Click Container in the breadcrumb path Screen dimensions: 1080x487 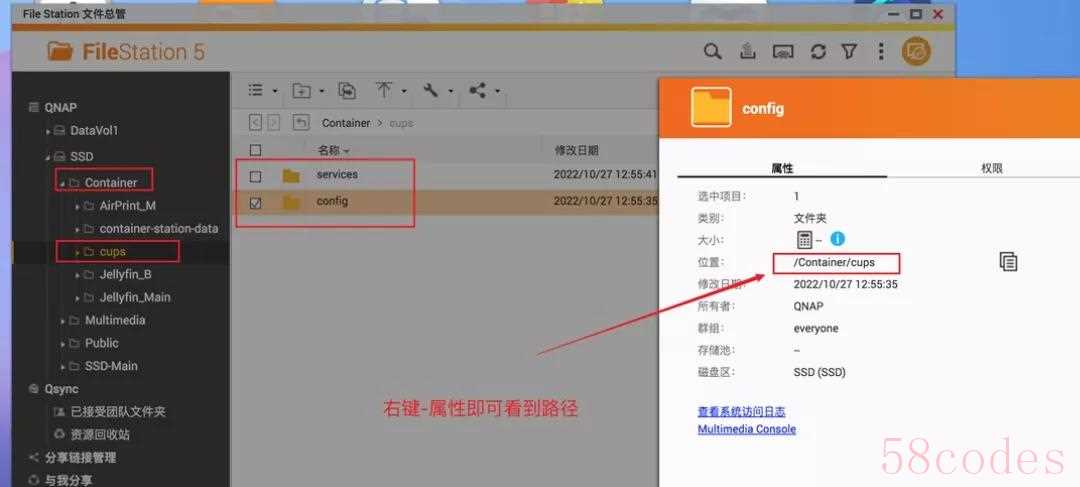(x=345, y=123)
